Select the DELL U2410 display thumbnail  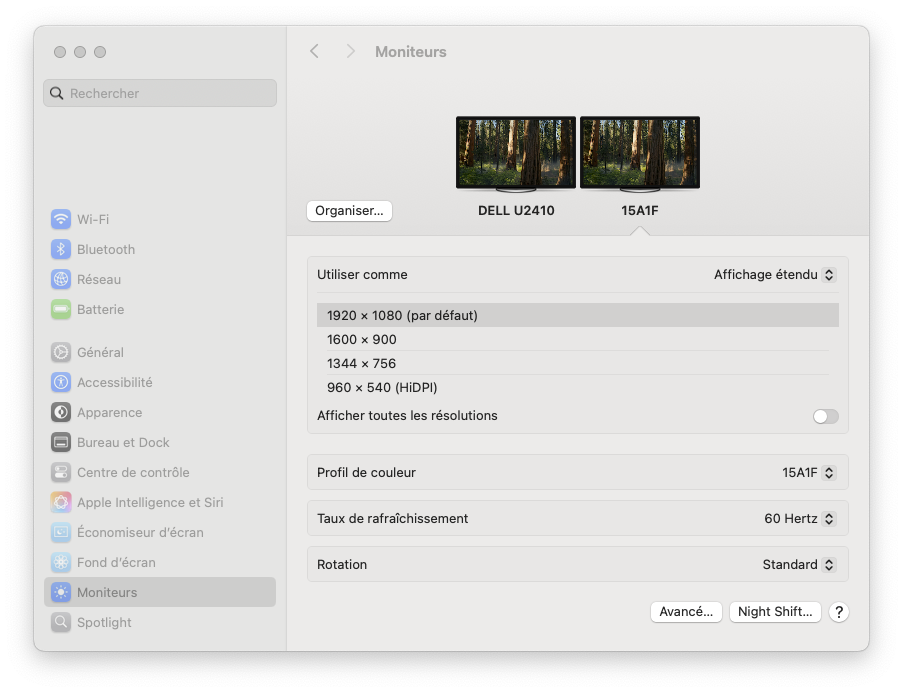click(x=516, y=154)
